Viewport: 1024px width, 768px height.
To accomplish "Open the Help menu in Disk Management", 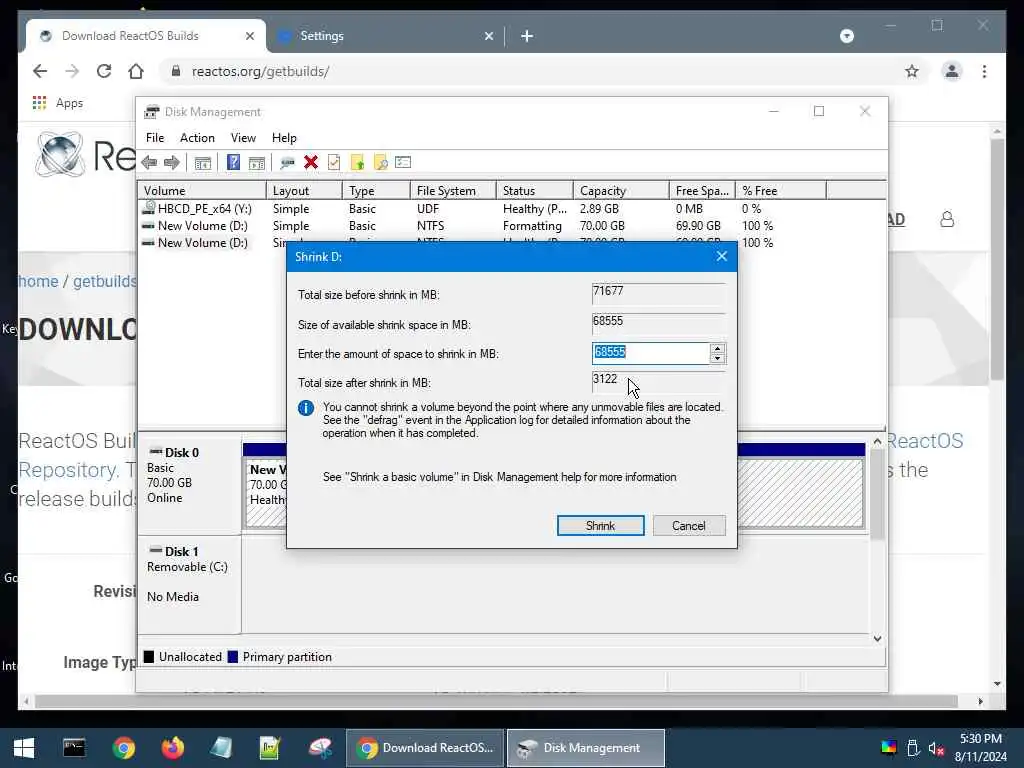I will pos(284,138).
